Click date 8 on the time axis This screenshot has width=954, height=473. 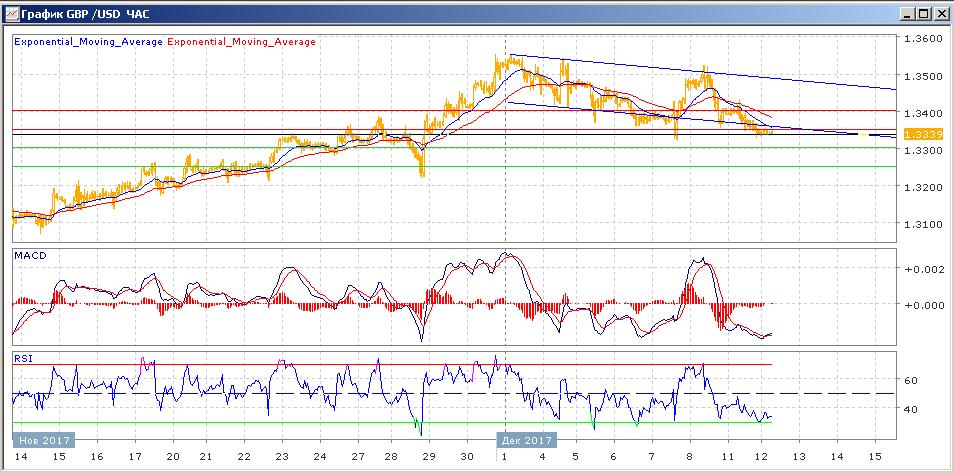689,457
